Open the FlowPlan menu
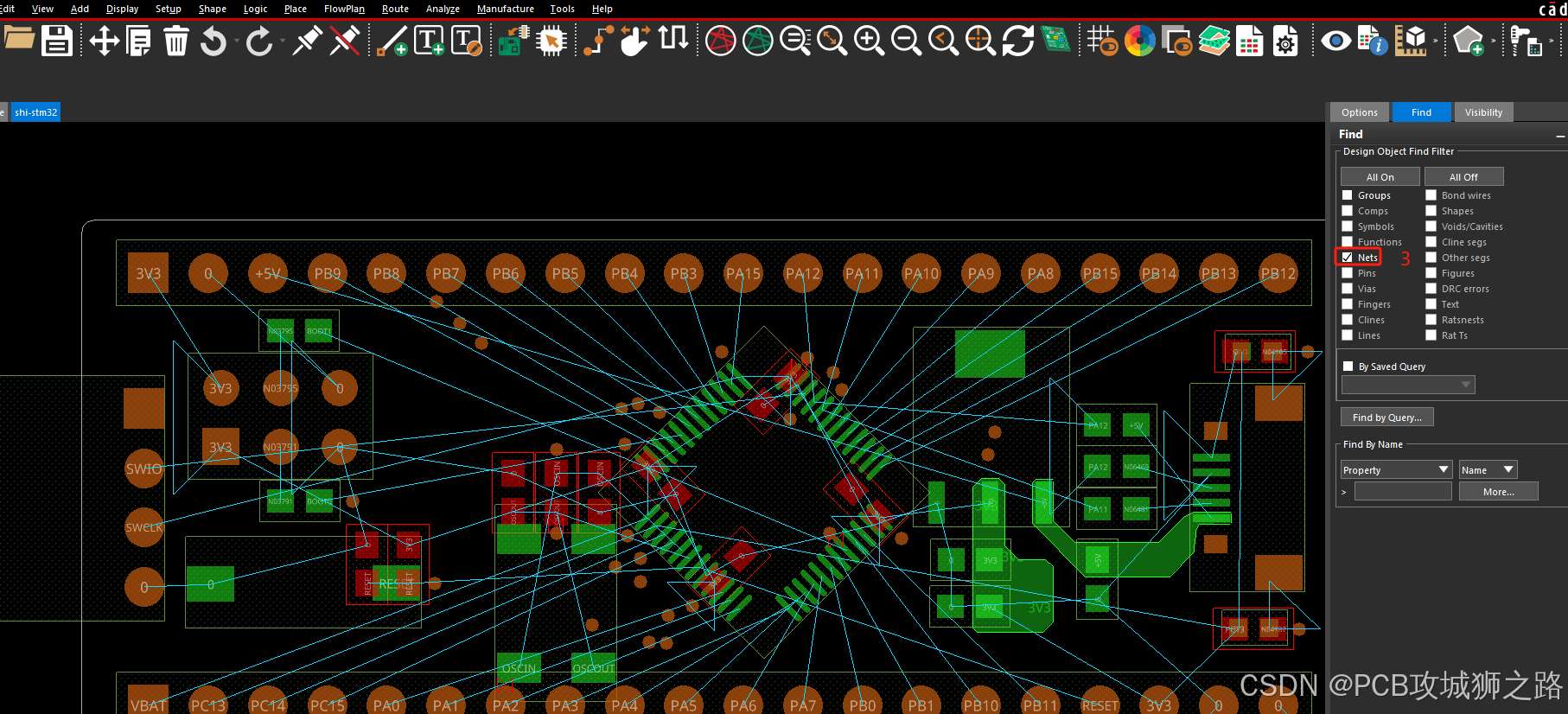This screenshot has width=1568, height=714. 344,9
